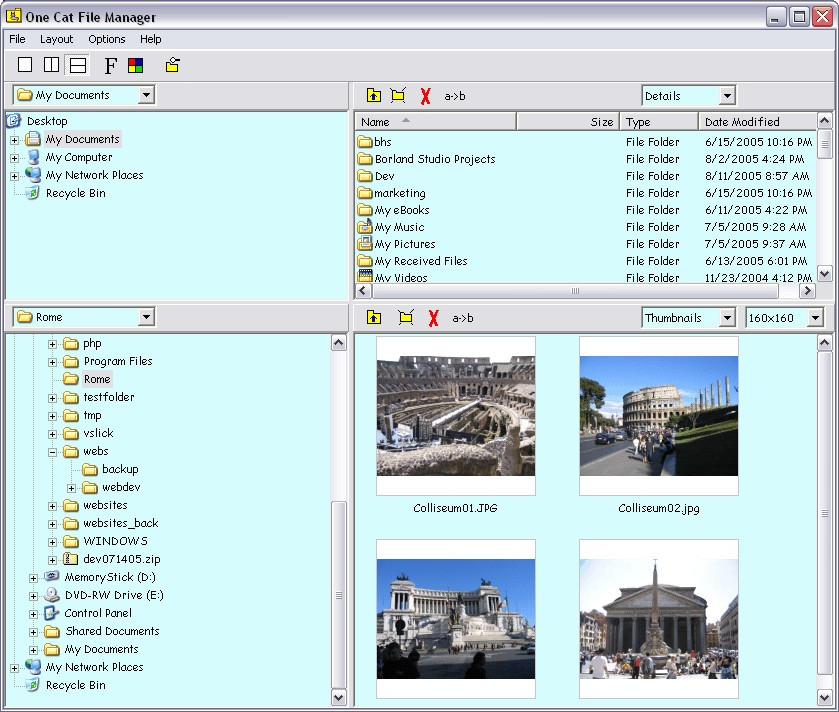Open the 160x160 thumbnail size dropdown

(814, 318)
